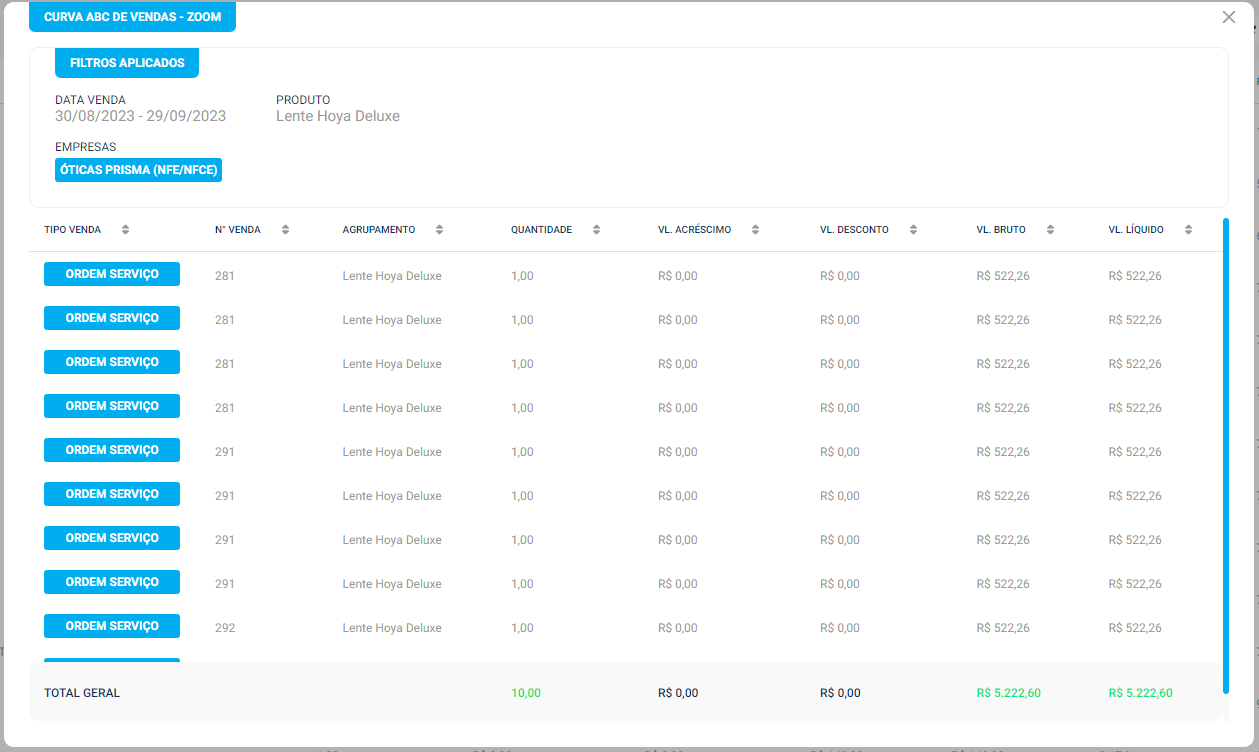This screenshot has width=1259, height=752.
Task: Sort by Vl. Desconto column icon
Action: click(913, 230)
